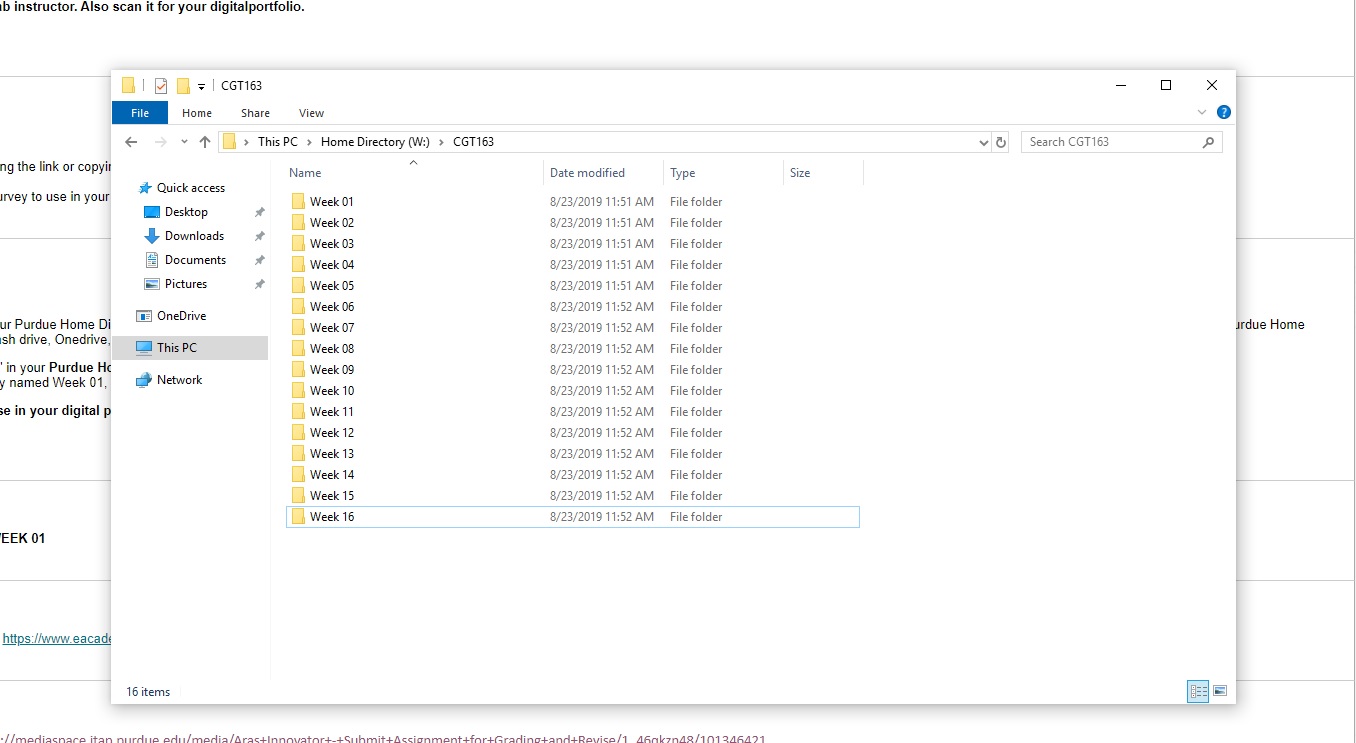The image size is (1356, 743).
Task: Switch to large icons view in status bar
Action: [1219, 691]
